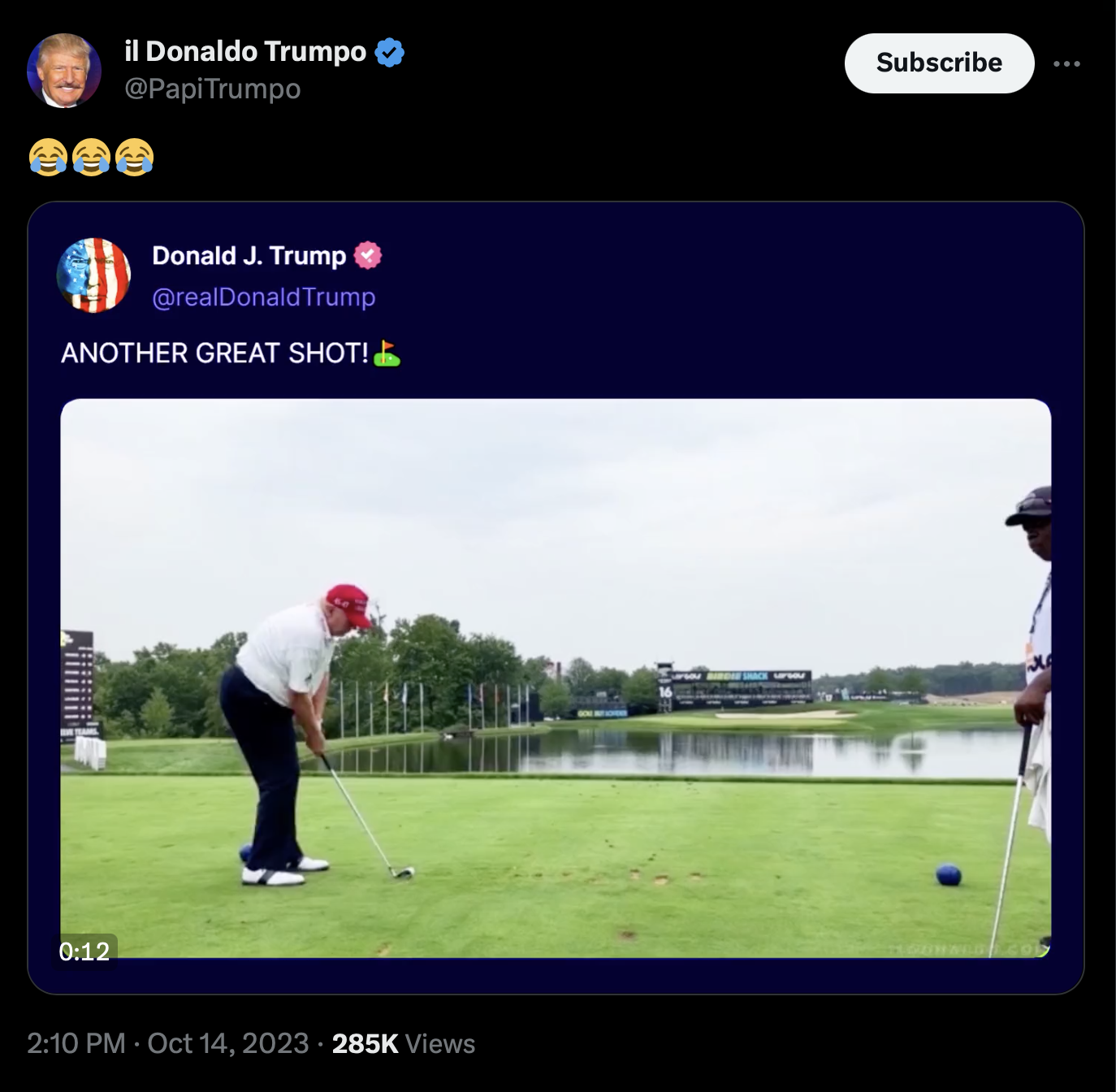This screenshot has height=1092, width=1116.
Task: Play the golf swing video
Action: point(556,678)
